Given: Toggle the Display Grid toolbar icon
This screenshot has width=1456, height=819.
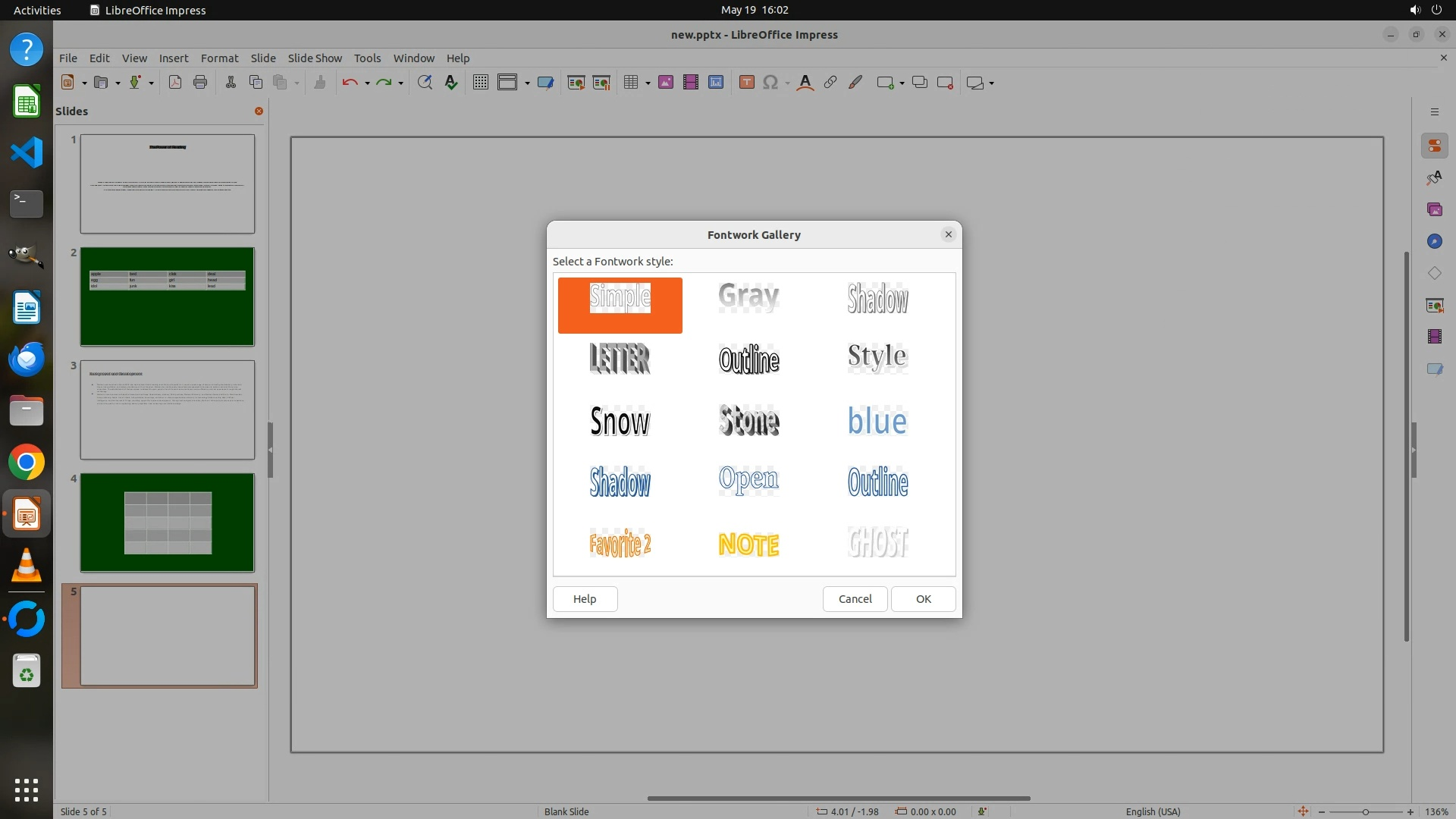Looking at the screenshot, I should tap(480, 83).
